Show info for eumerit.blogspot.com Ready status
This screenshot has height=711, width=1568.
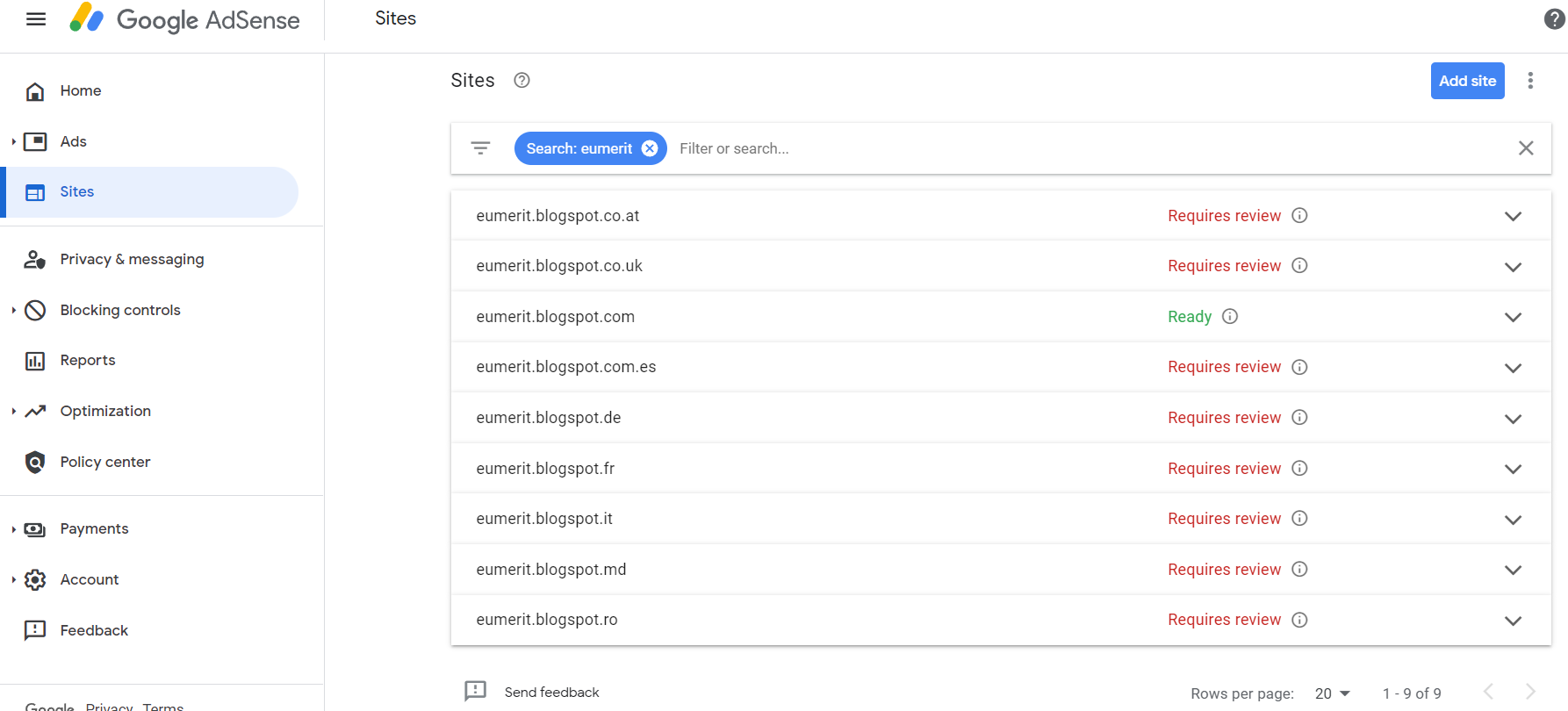1230,317
